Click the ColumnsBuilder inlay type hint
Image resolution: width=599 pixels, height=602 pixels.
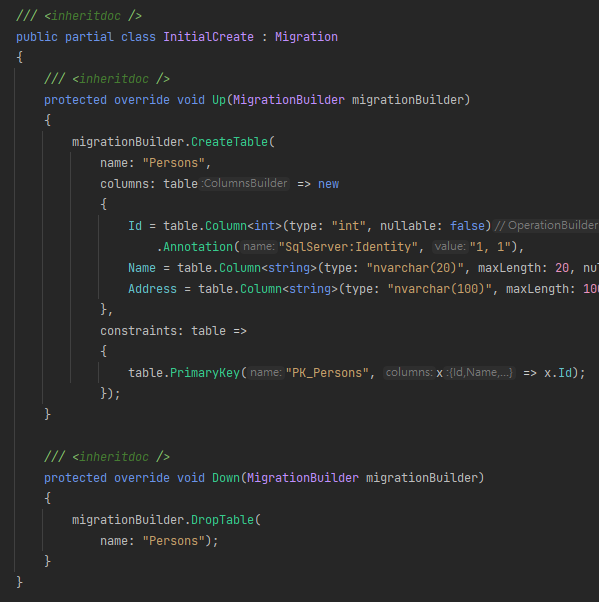point(244,184)
